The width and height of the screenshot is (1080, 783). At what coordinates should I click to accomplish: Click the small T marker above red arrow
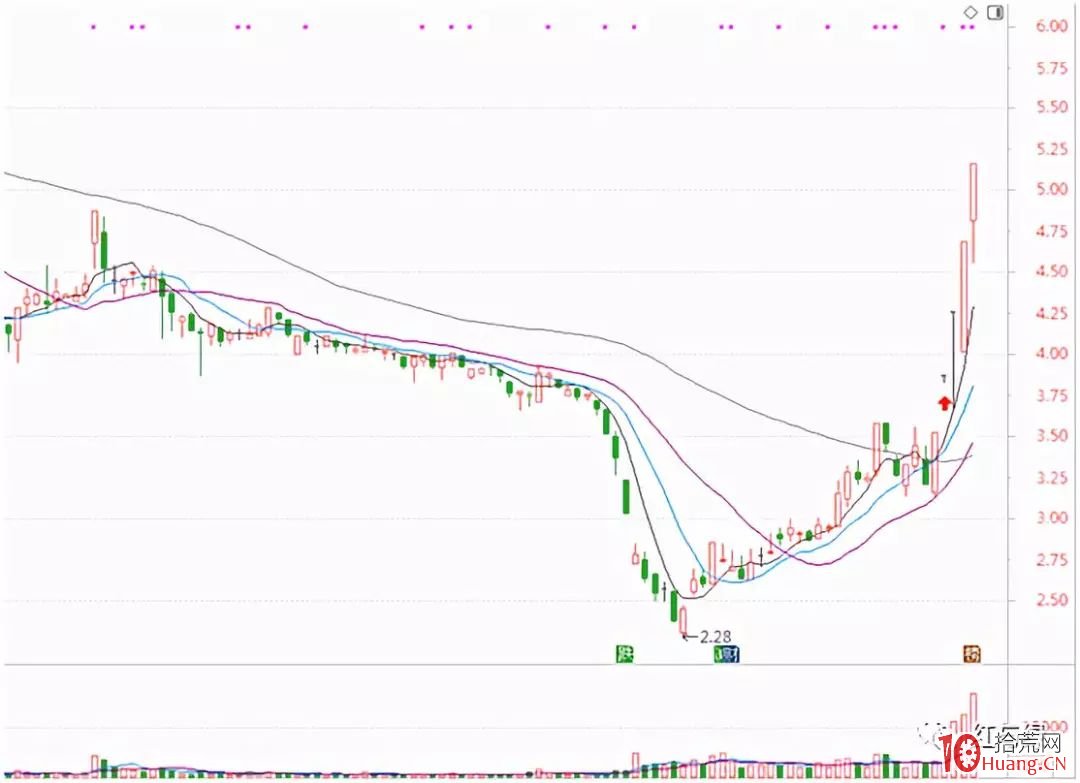[x=944, y=379]
